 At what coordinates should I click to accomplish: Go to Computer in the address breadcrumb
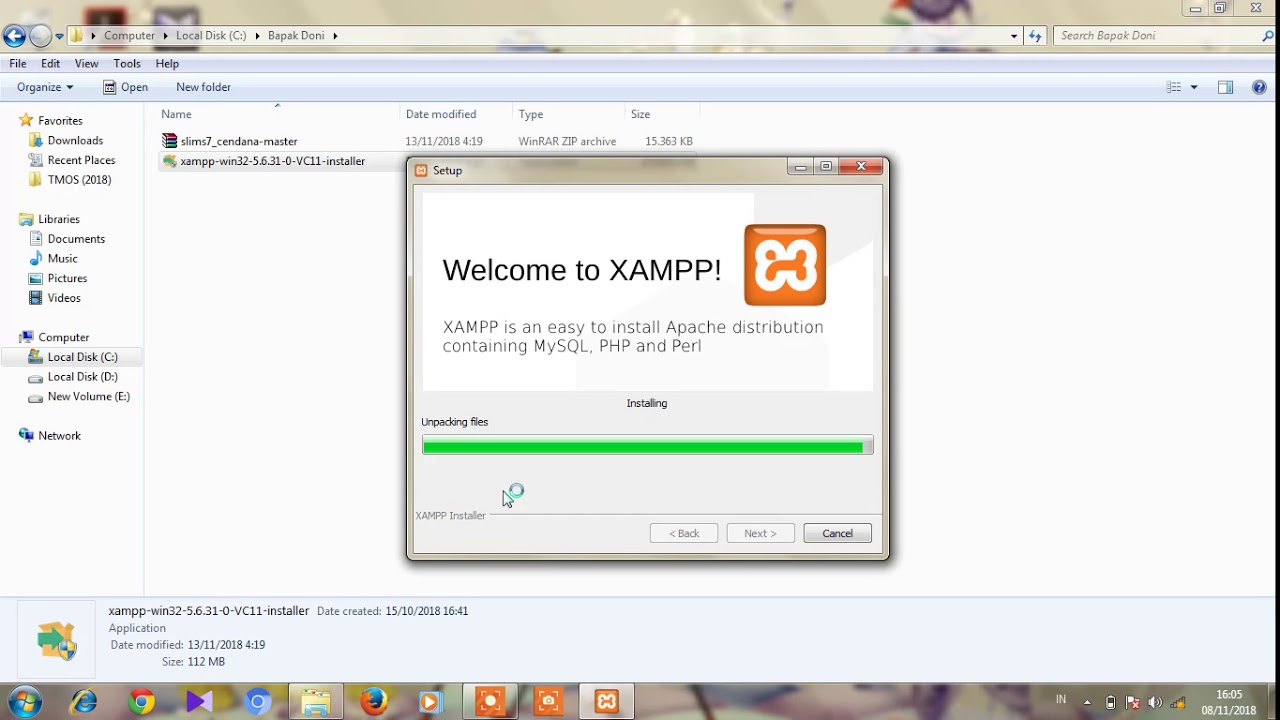130,36
